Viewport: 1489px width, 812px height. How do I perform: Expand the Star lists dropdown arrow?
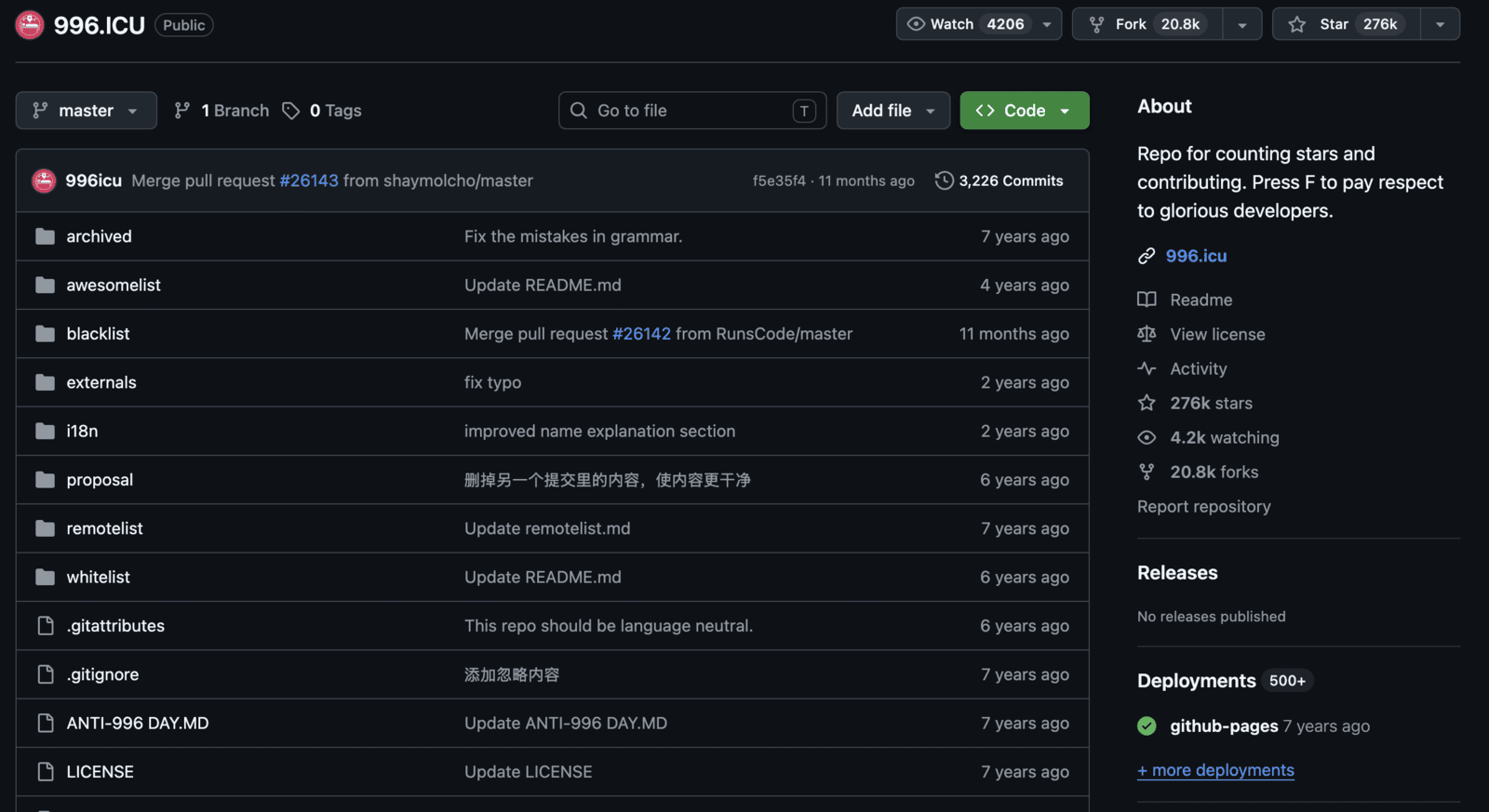tap(1440, 24)
